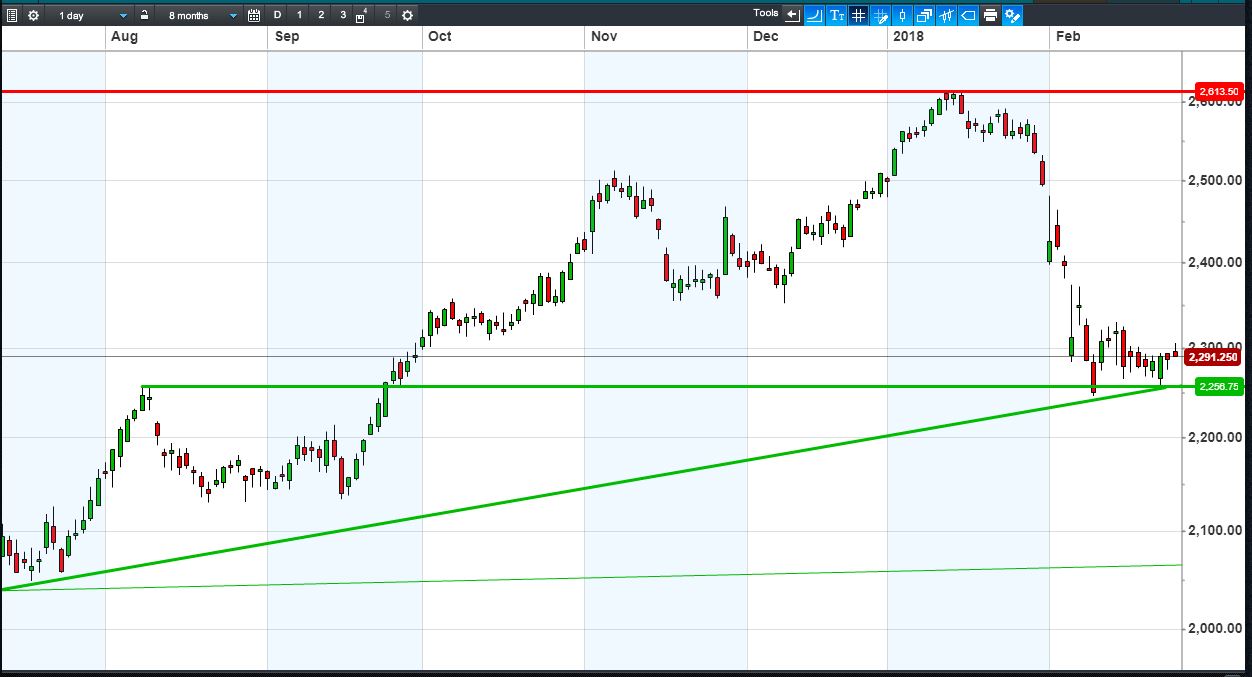Select chart preset 3
The width and height of the screenshot is (1252, 677).
tap(343, 15)
